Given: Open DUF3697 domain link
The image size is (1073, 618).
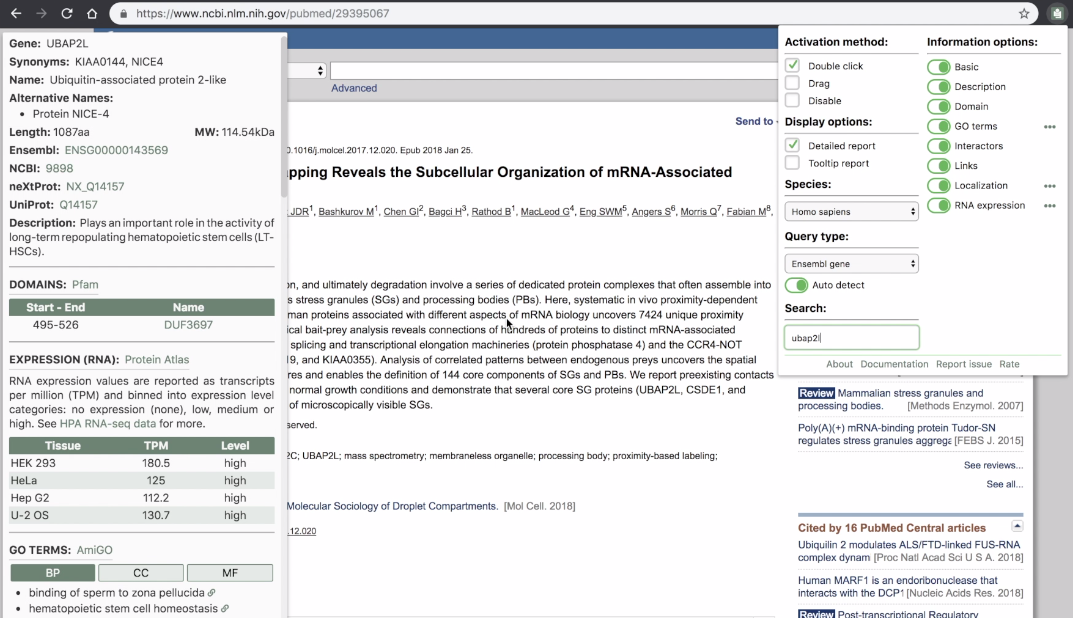Looking at the screenshot, I should 188,325.
